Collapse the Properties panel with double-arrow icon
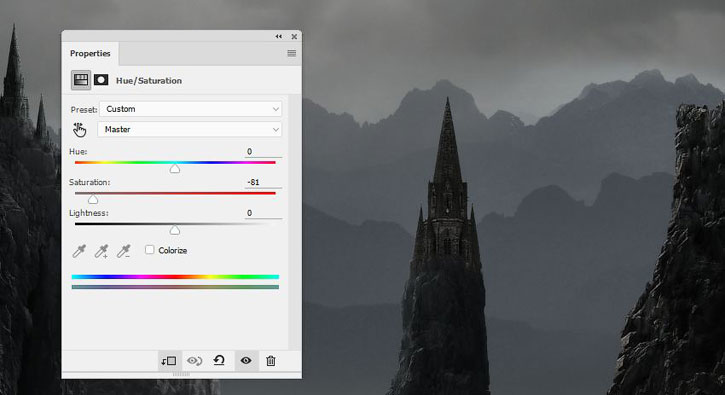Image resolution: width=725 pixels, height=395 pixels. tap(278, 37)
